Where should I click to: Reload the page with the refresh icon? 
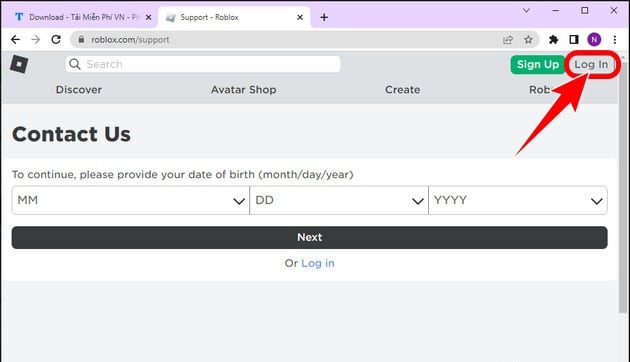pyautogui.click(x=56, y=39)
